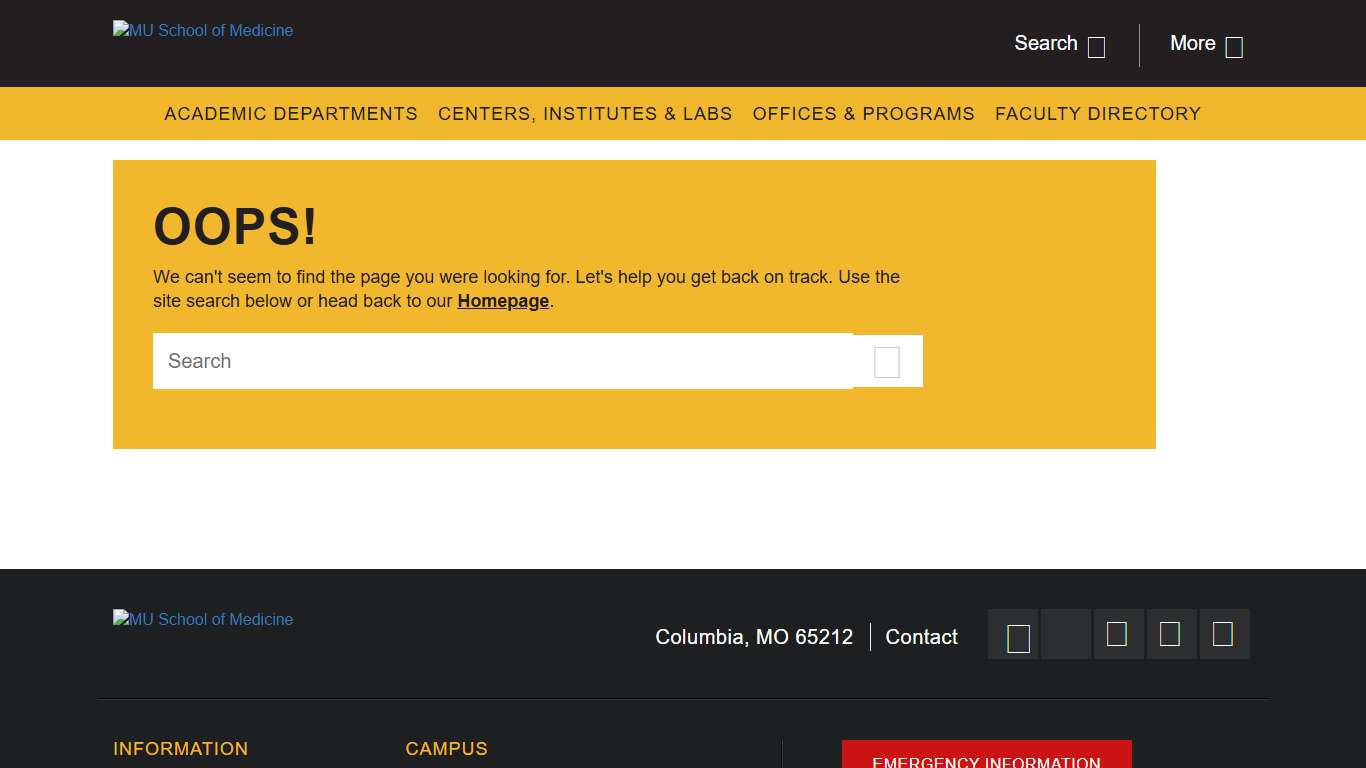Click the search button inside the site search bar
This screenshot has height=768, width=1366.
[887, 361]
